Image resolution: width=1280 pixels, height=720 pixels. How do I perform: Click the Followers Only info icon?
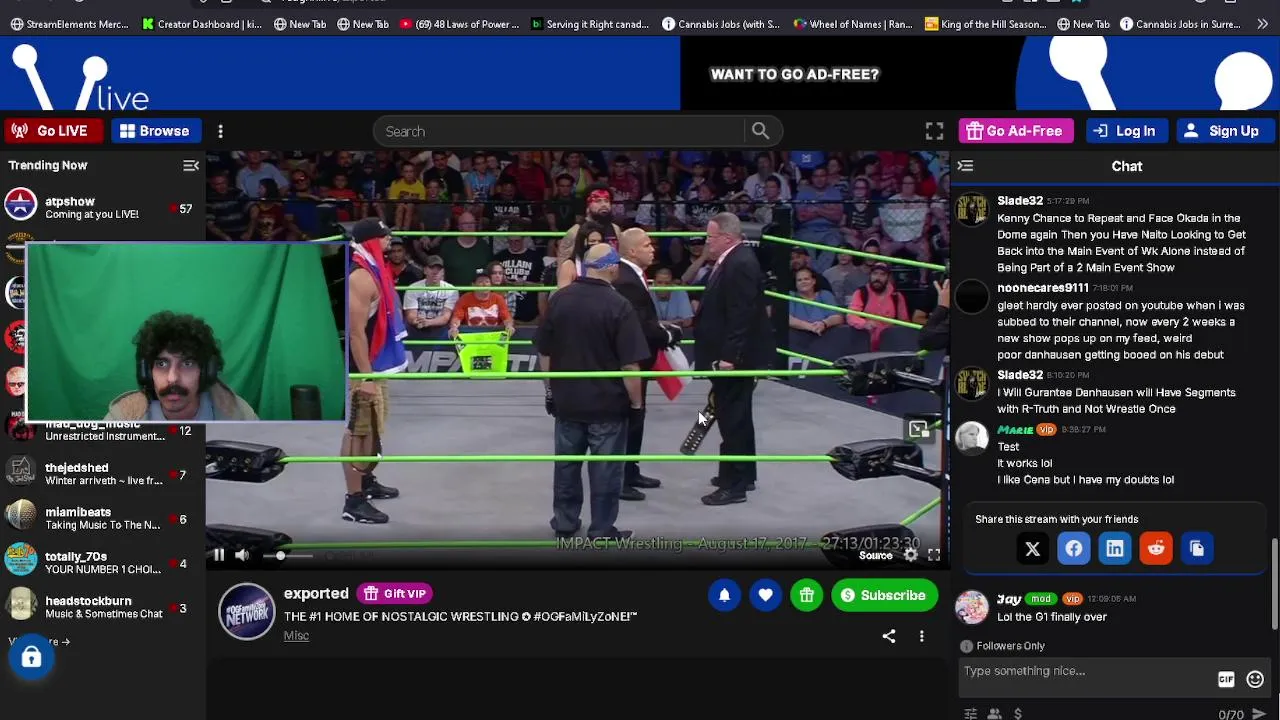click(x=966, y=646)
